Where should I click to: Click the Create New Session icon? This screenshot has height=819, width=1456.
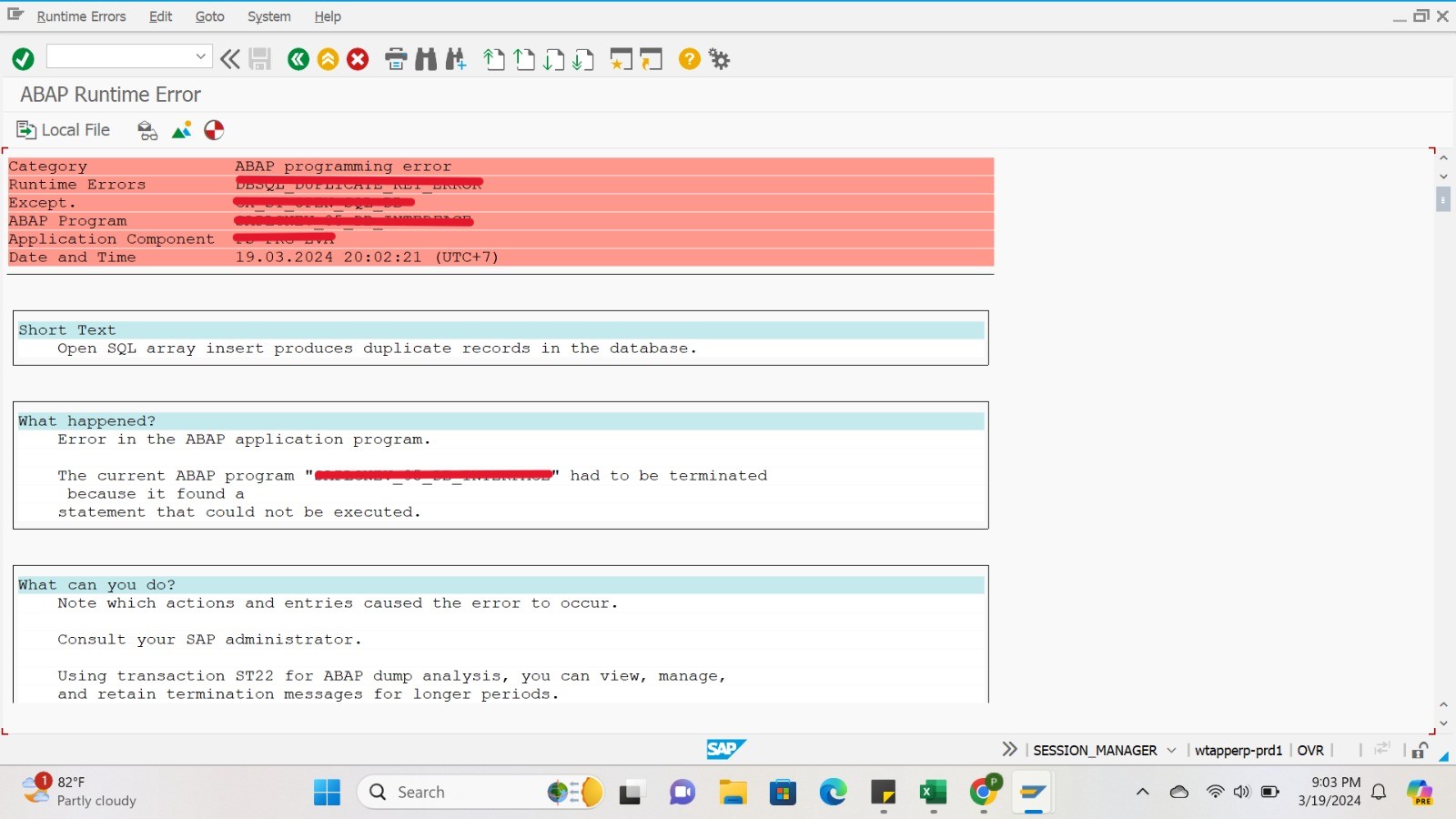(622, 59)
